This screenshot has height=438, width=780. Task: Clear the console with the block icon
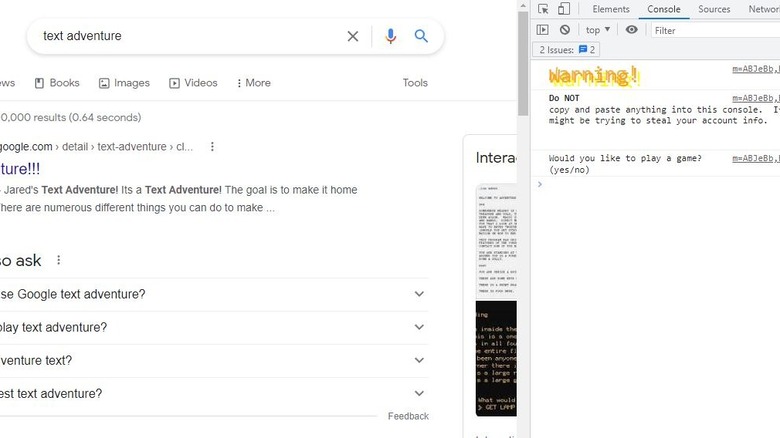[x=565, y=30]
